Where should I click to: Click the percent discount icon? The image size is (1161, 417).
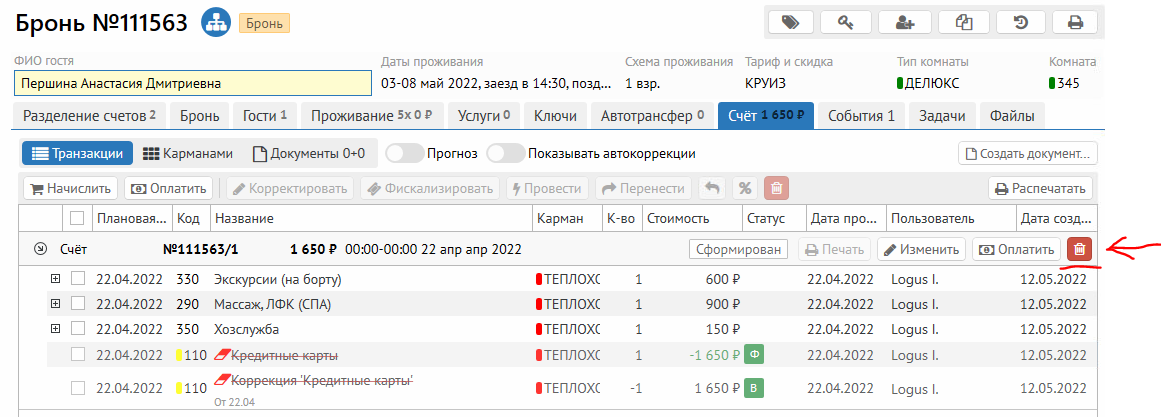tap(744, 188)
